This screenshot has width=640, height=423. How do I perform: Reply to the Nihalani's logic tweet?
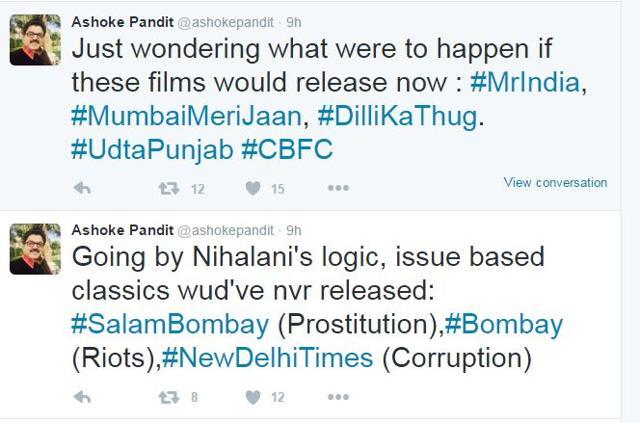[x=82, y=397]
